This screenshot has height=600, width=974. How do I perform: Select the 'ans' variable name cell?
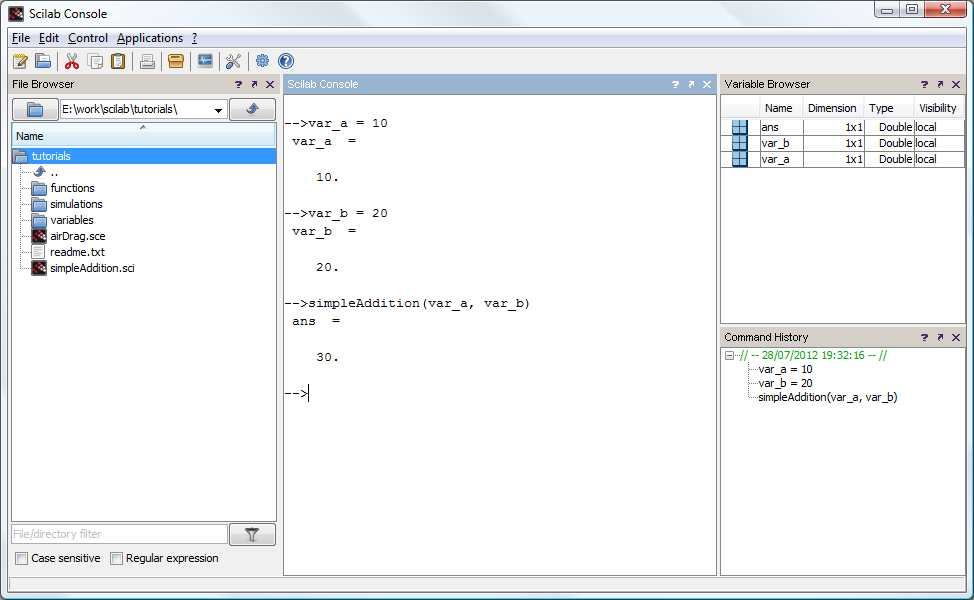click(x=781, y=127)
